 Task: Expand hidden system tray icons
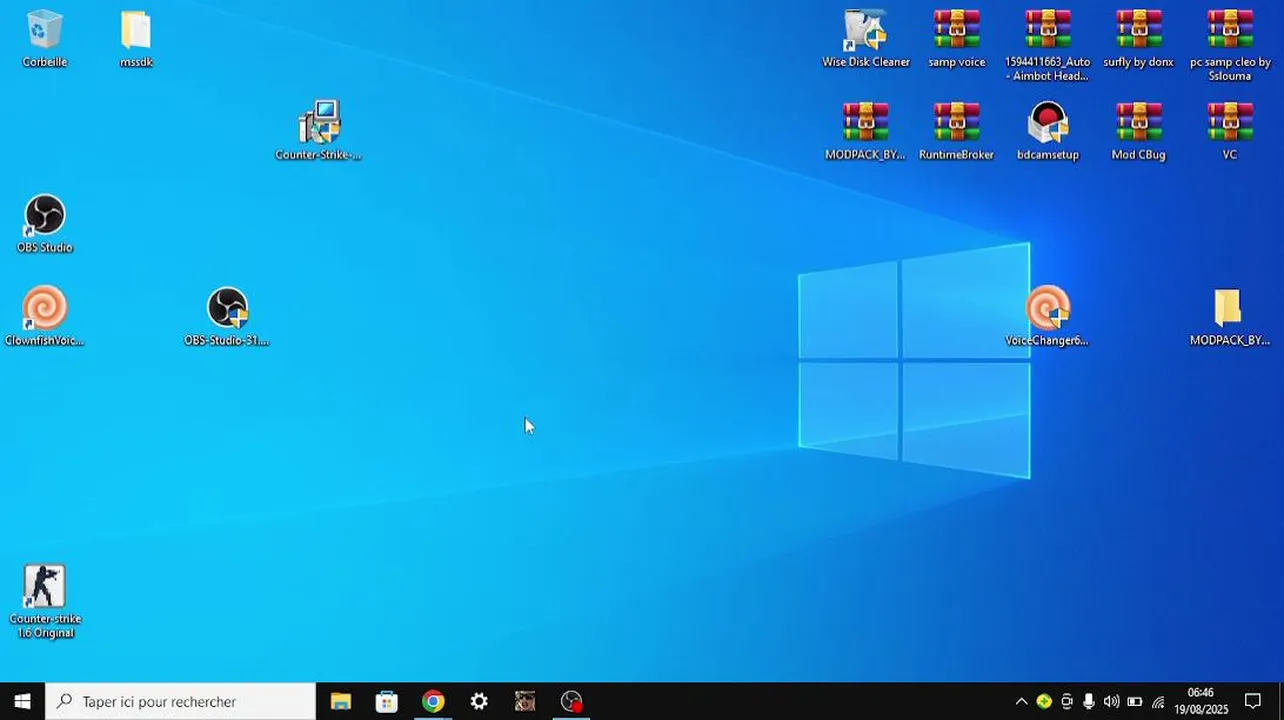[1021, 701]
